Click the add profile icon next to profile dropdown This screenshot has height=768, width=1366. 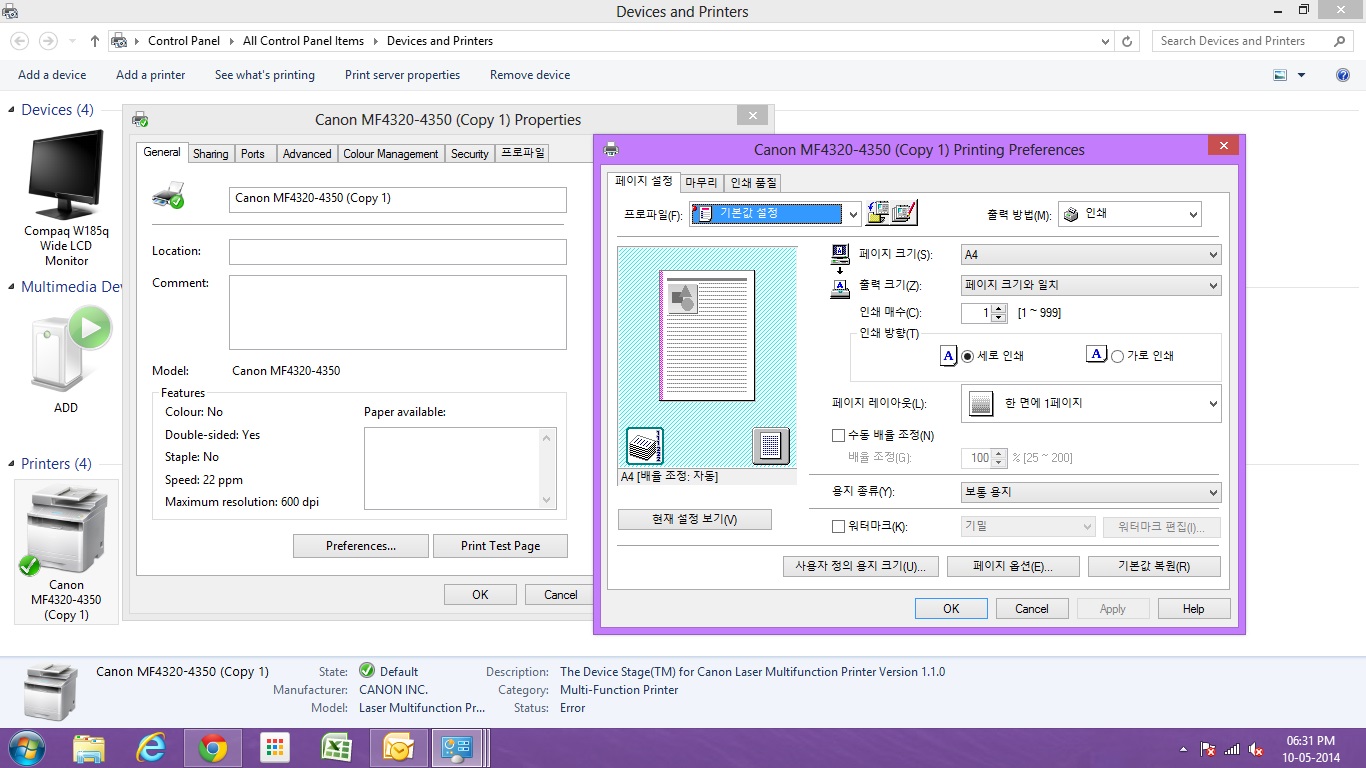click(878, 213)
